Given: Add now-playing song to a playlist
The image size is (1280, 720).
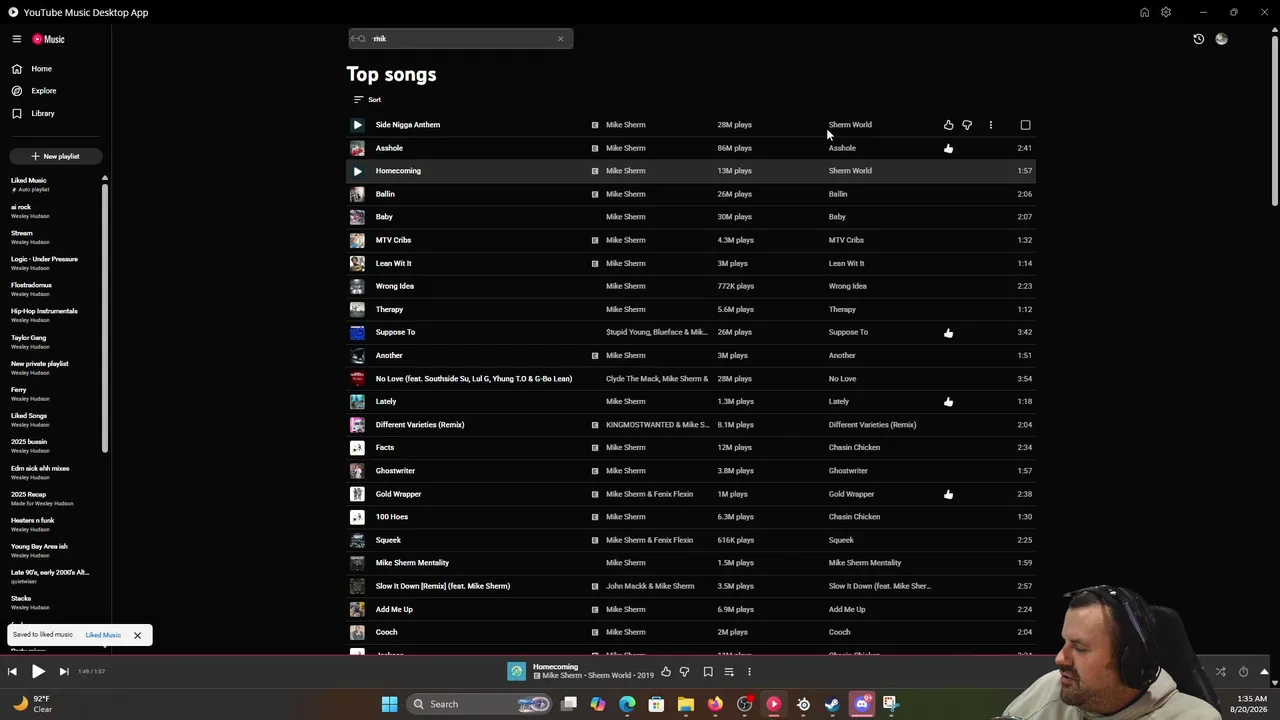Looking at the screenshot, I should pos(729,672).
